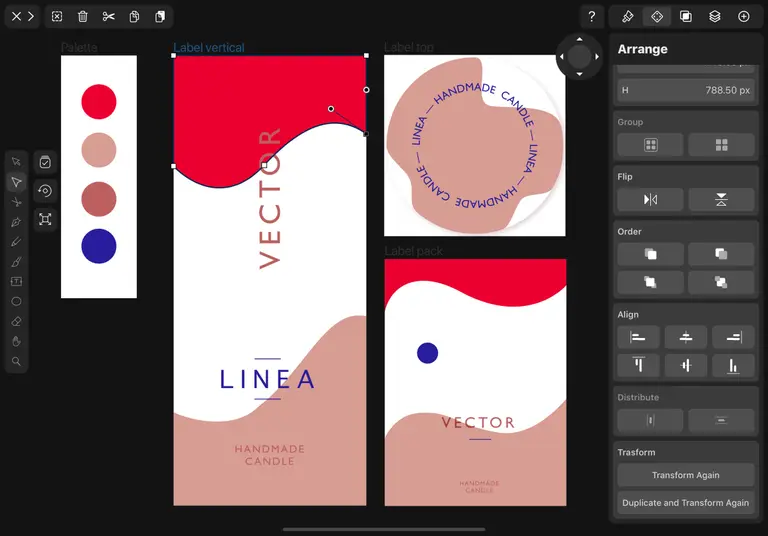
Task: Select the Pencil tool
Action: click(16, 242)
